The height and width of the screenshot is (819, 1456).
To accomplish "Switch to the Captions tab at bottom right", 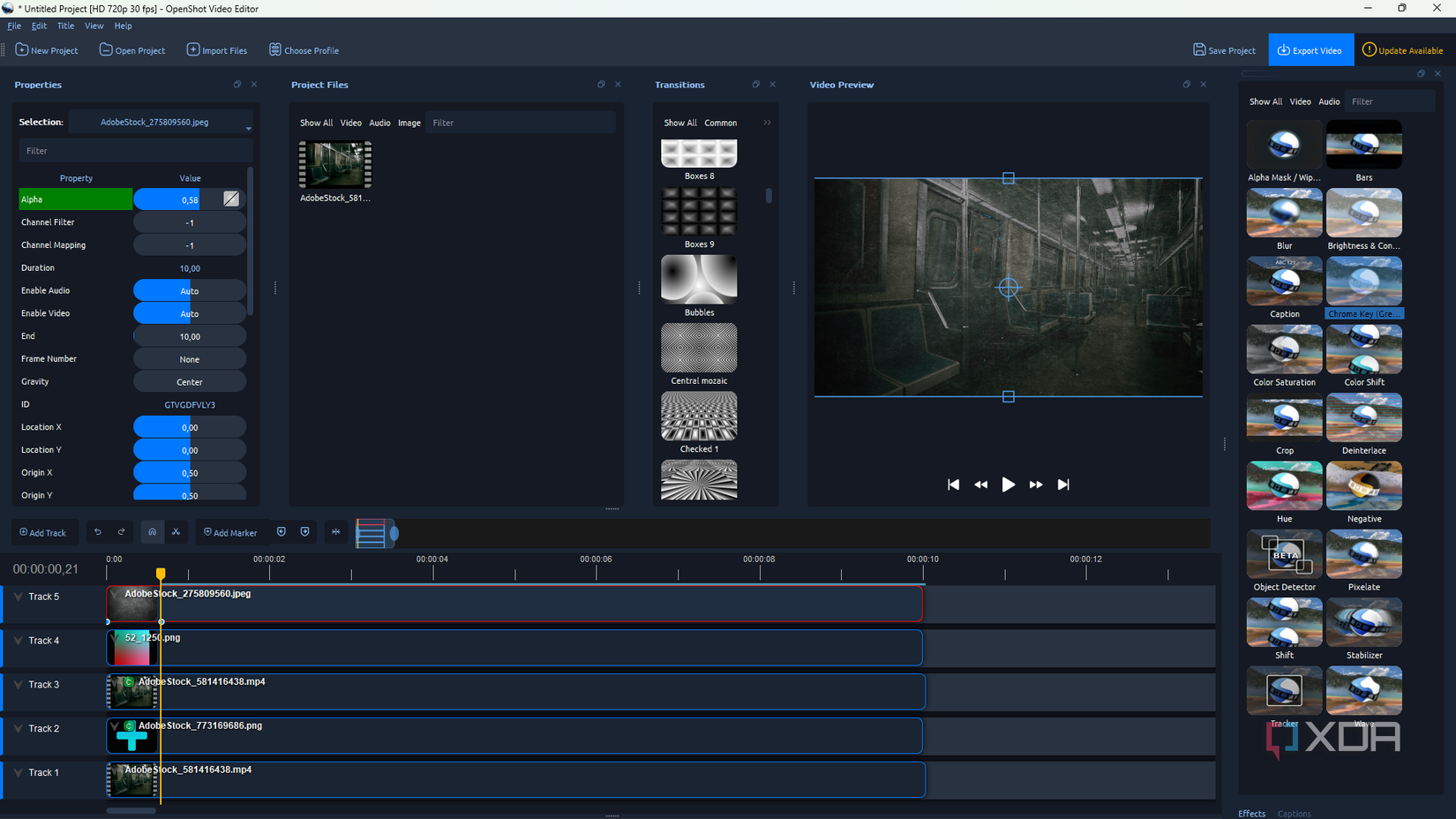I will 1294,813.
